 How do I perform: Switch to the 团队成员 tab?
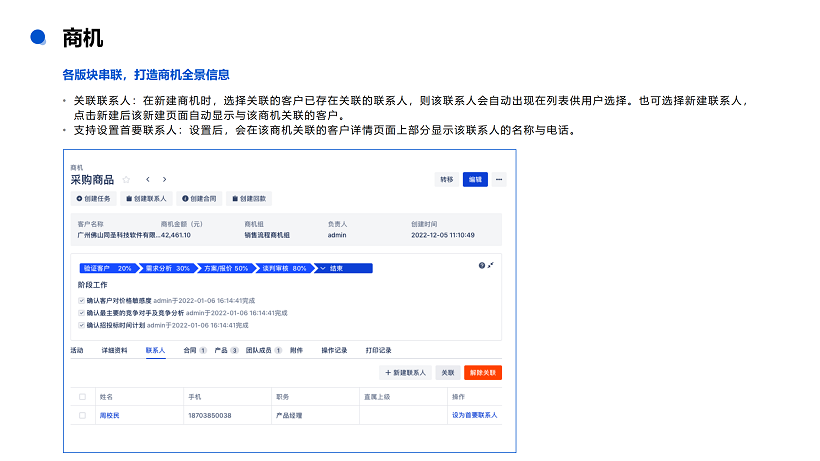pyautogui.click(x=264, y=350)
